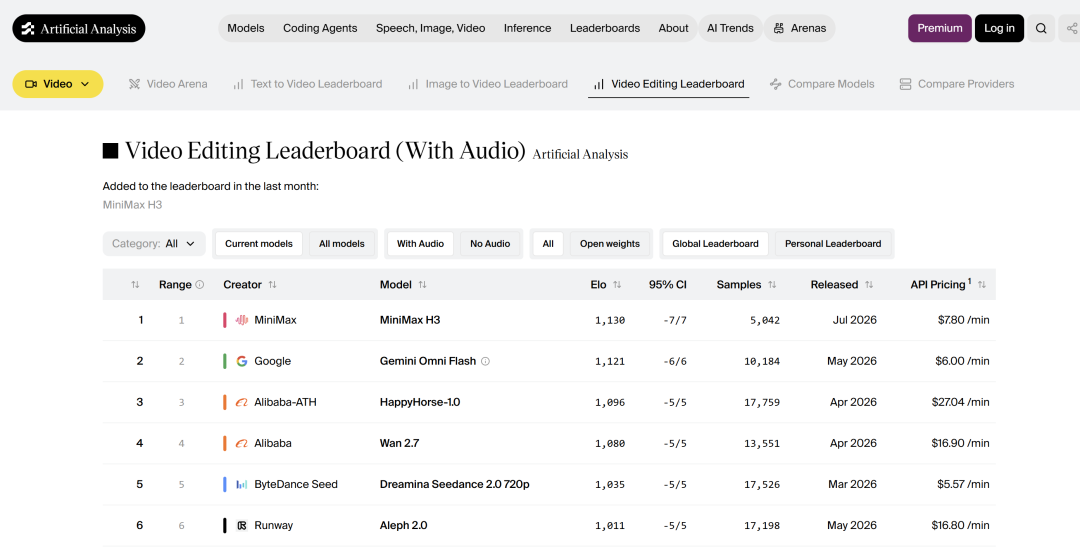Open the Inference menu
1080x555 pixels.
[x=528, y=28]
